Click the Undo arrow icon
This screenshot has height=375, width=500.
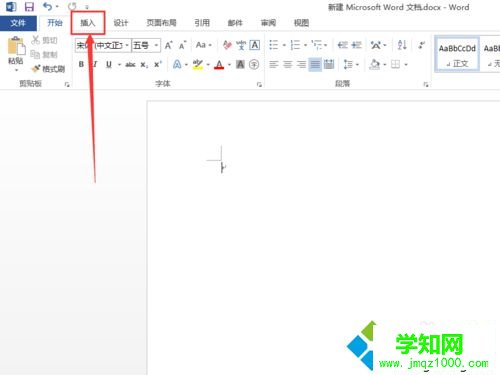pyautogui.click(x=48, y=6)
